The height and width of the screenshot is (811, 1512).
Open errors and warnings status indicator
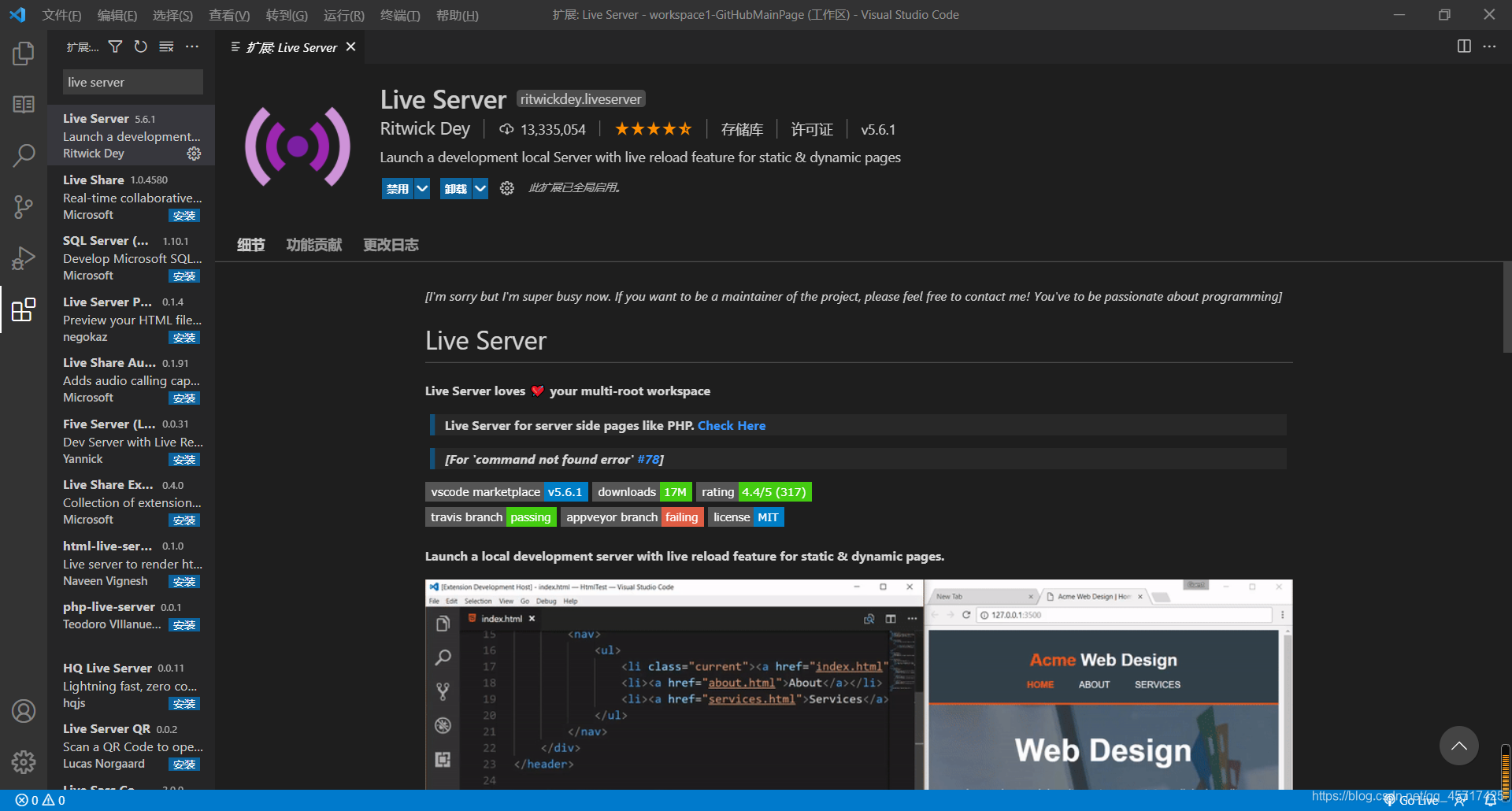point(40,801)
